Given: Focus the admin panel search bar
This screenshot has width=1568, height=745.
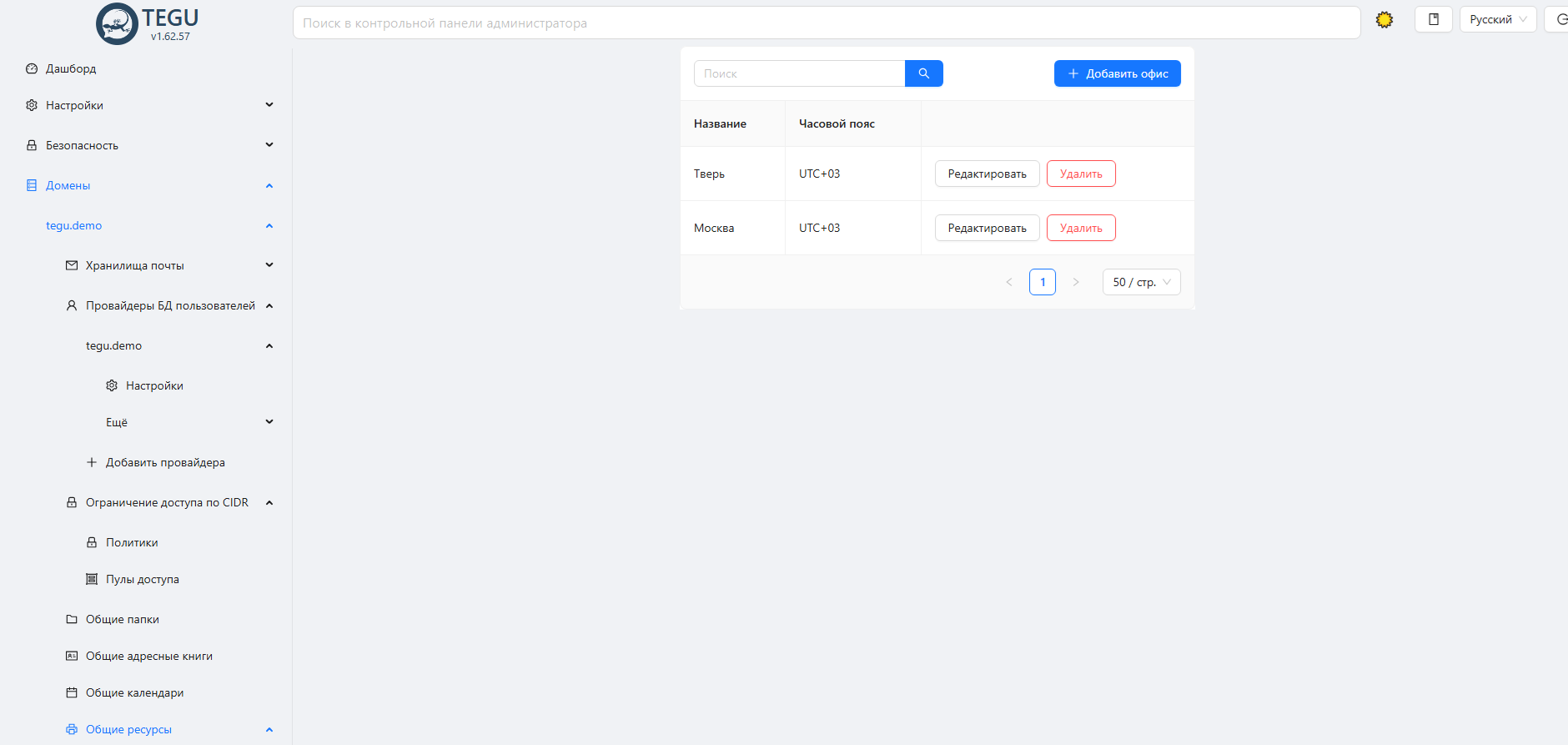Looking at the screenshot, I should point(826,23).
